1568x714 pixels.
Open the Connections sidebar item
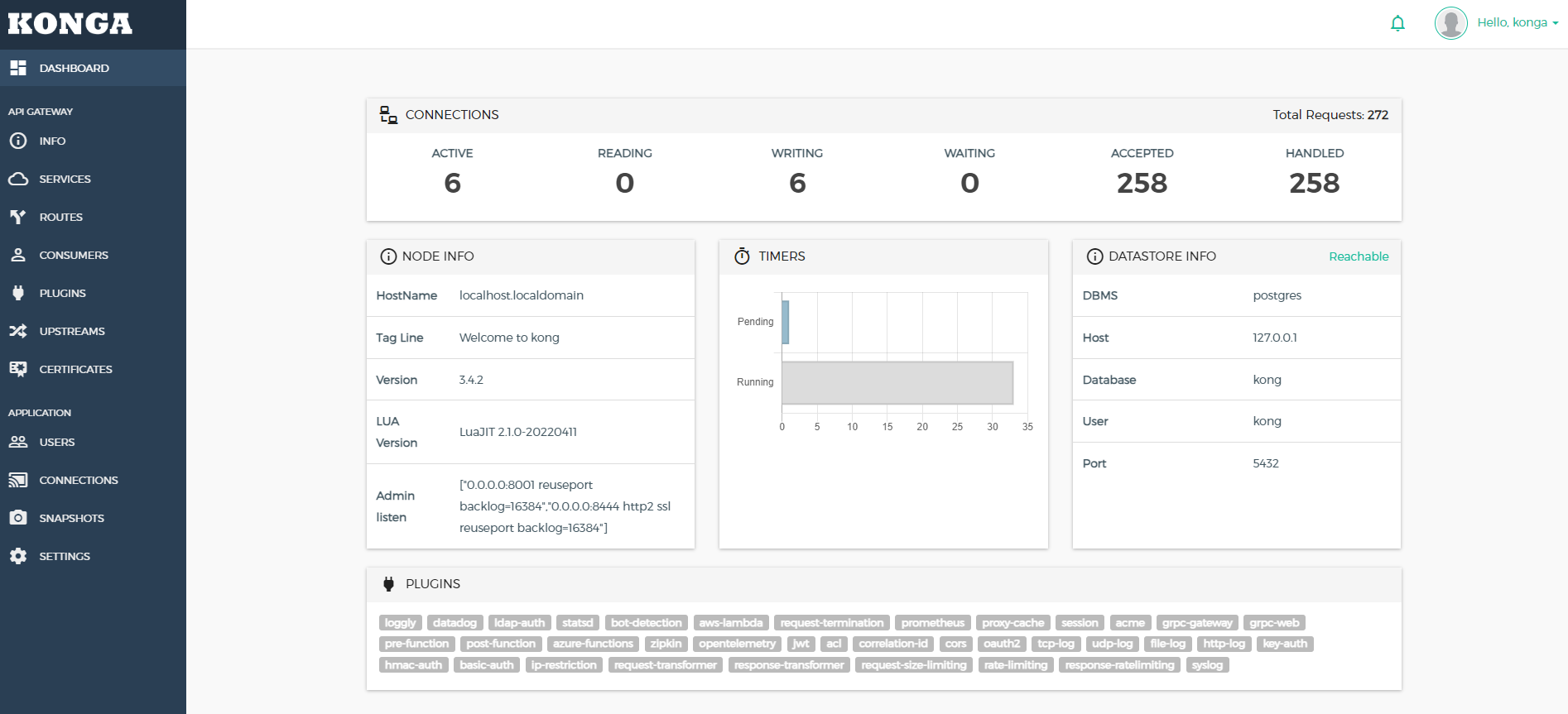tap(79, 480)
